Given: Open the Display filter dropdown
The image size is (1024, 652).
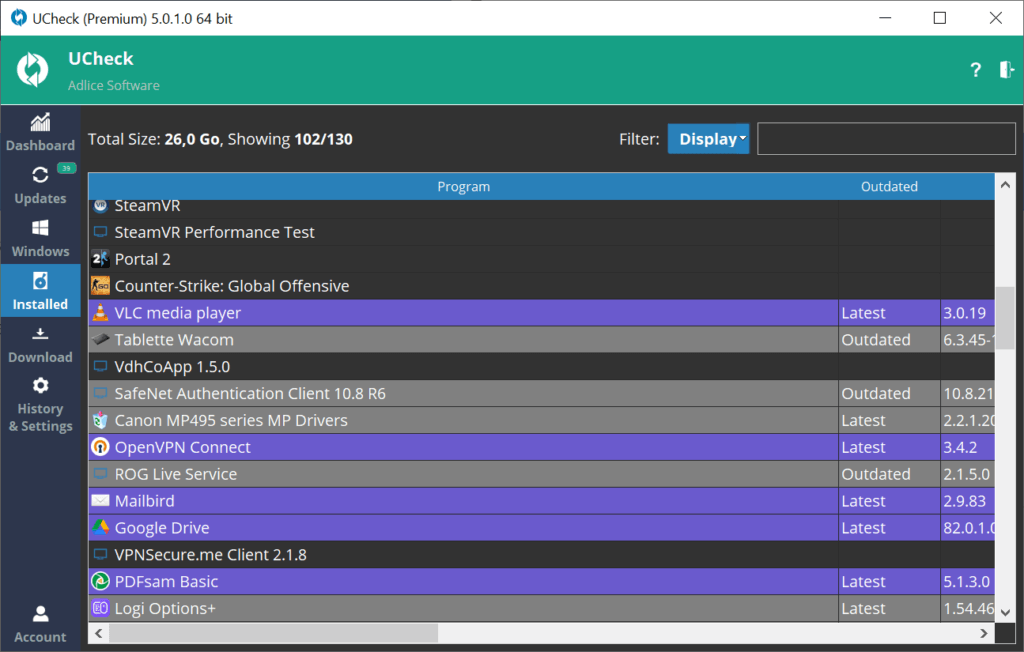Looking at the screenshot, I should (x=708, y=139).
